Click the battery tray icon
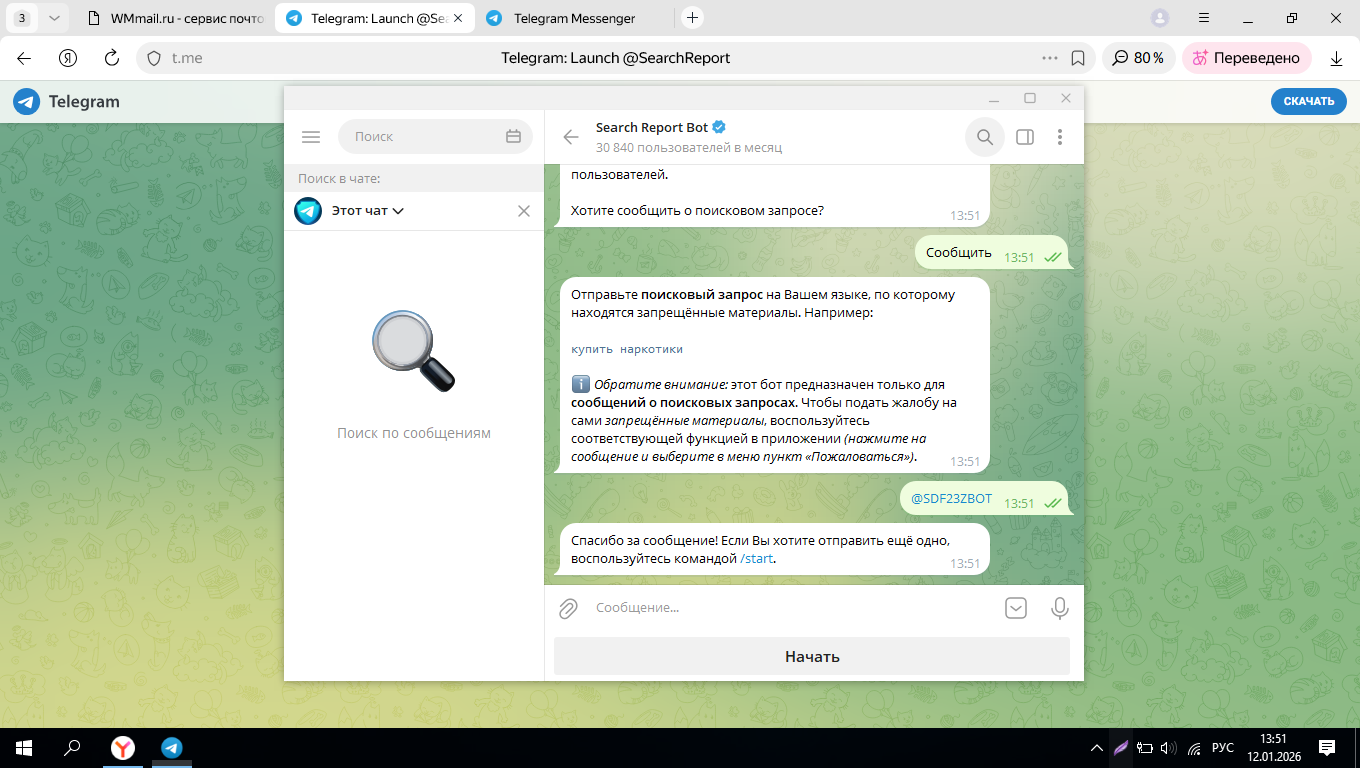Screen dimensions: 1360x768 click(x=1145, y=747)
